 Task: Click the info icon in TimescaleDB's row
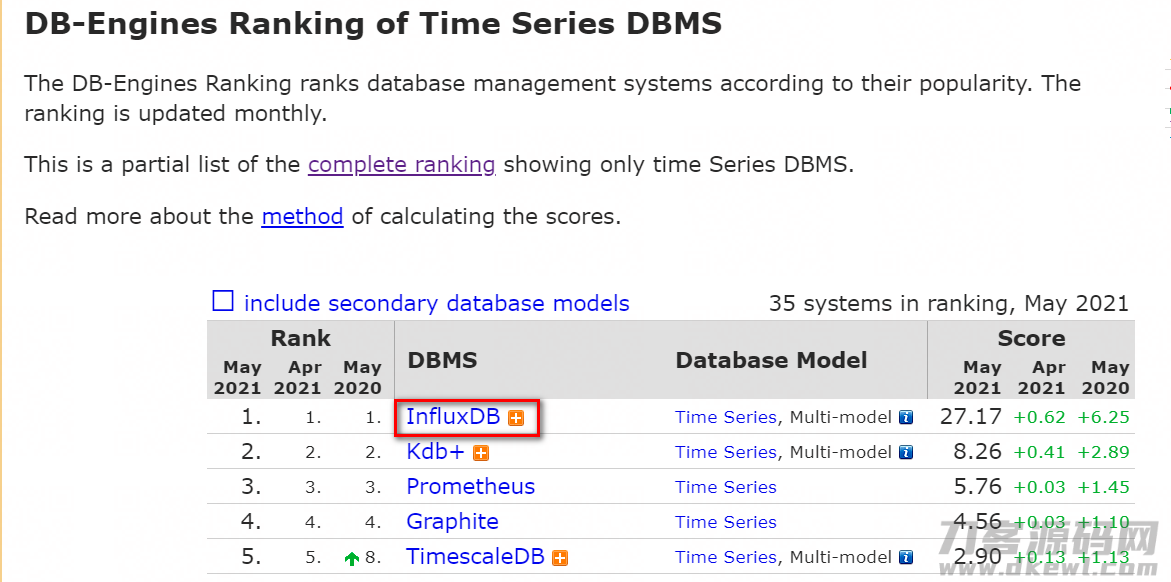click(x=906, y=557)
